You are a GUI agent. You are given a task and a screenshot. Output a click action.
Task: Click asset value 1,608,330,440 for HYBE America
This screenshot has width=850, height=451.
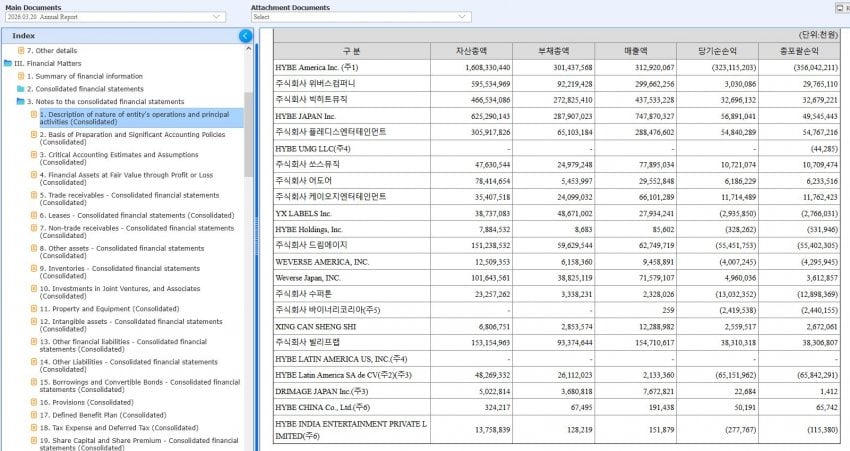tap(487, 68)
